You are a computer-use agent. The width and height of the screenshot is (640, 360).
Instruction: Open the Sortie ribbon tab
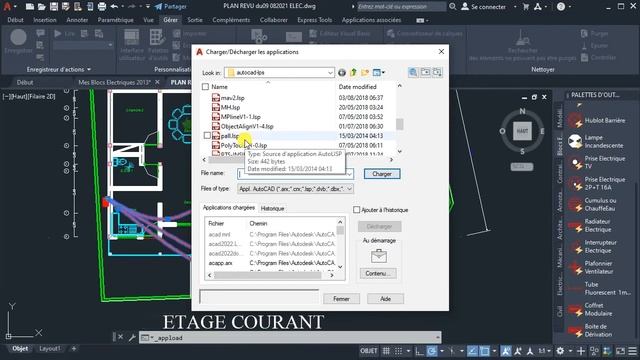(x=195, y=20)
